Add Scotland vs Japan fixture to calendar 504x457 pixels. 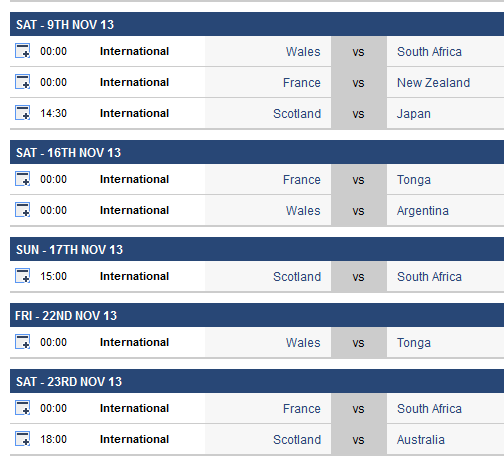23,113
